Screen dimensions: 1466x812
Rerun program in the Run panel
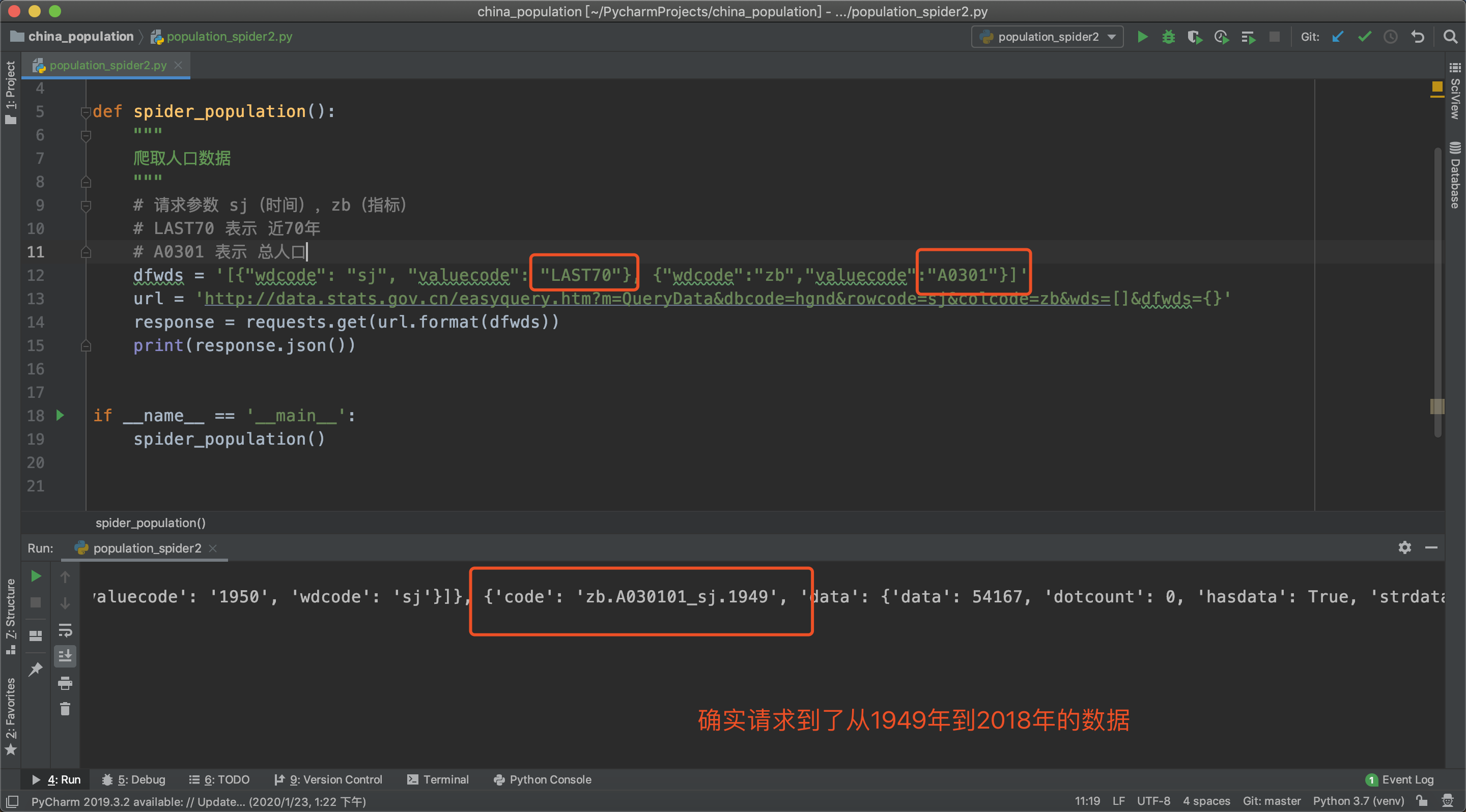[36, 576]
